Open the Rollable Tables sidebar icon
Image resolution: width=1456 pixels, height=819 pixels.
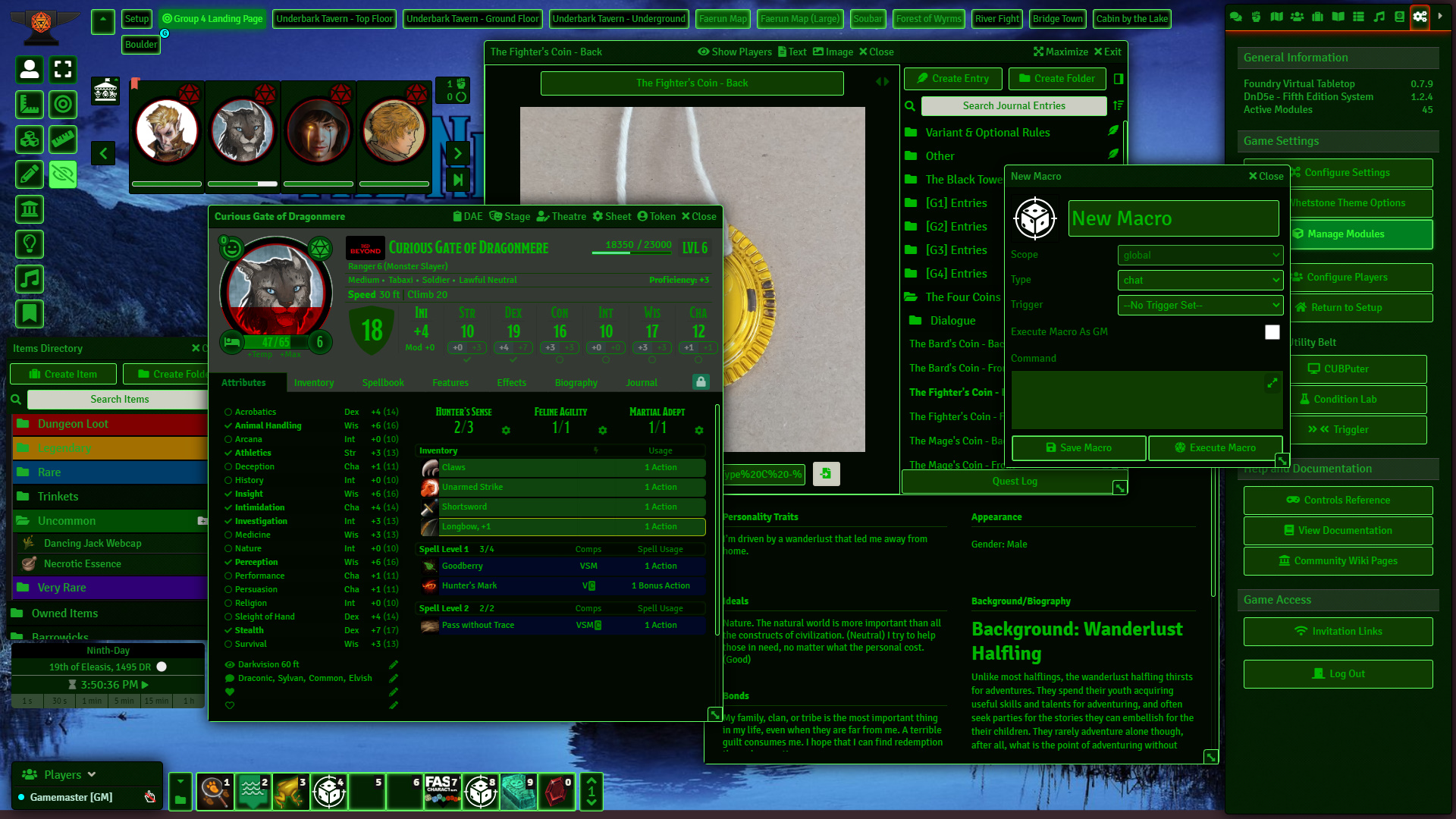tap(1358, 17)
